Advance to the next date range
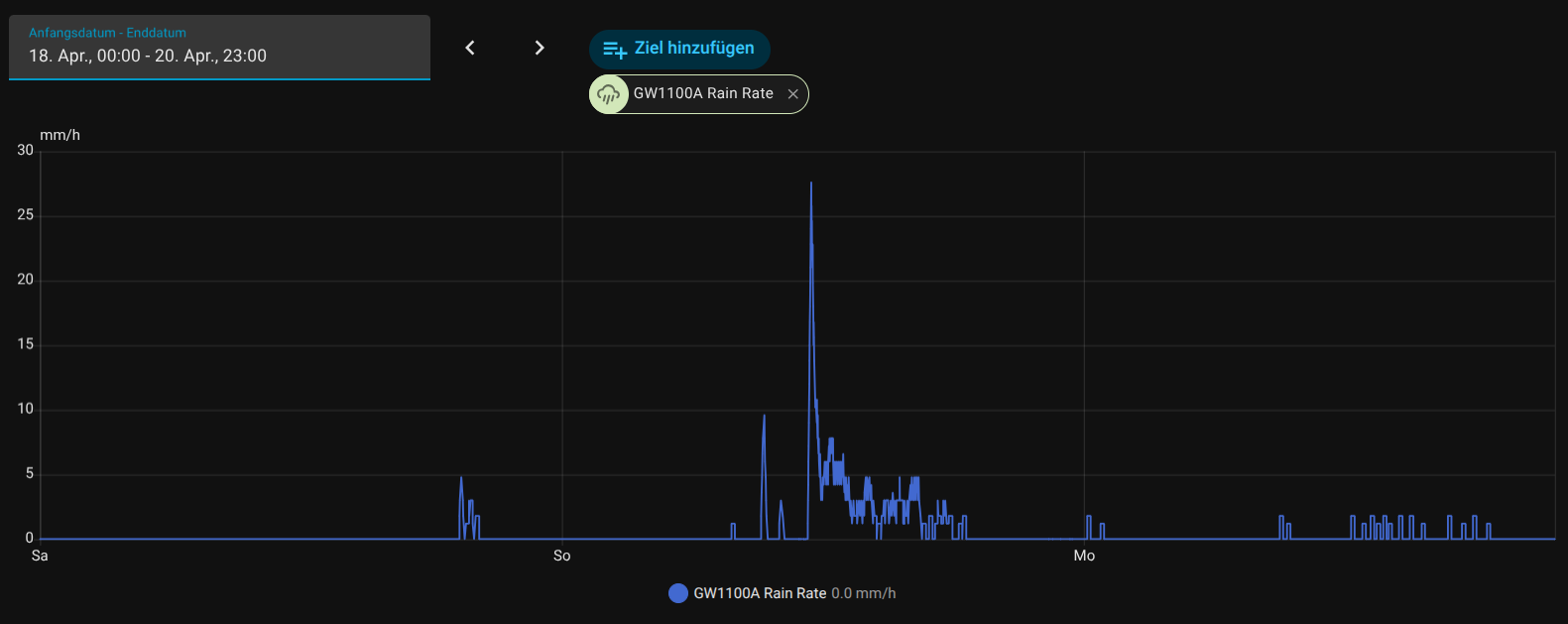Viewport: 1568px width, 624px height. coord(540,48)
